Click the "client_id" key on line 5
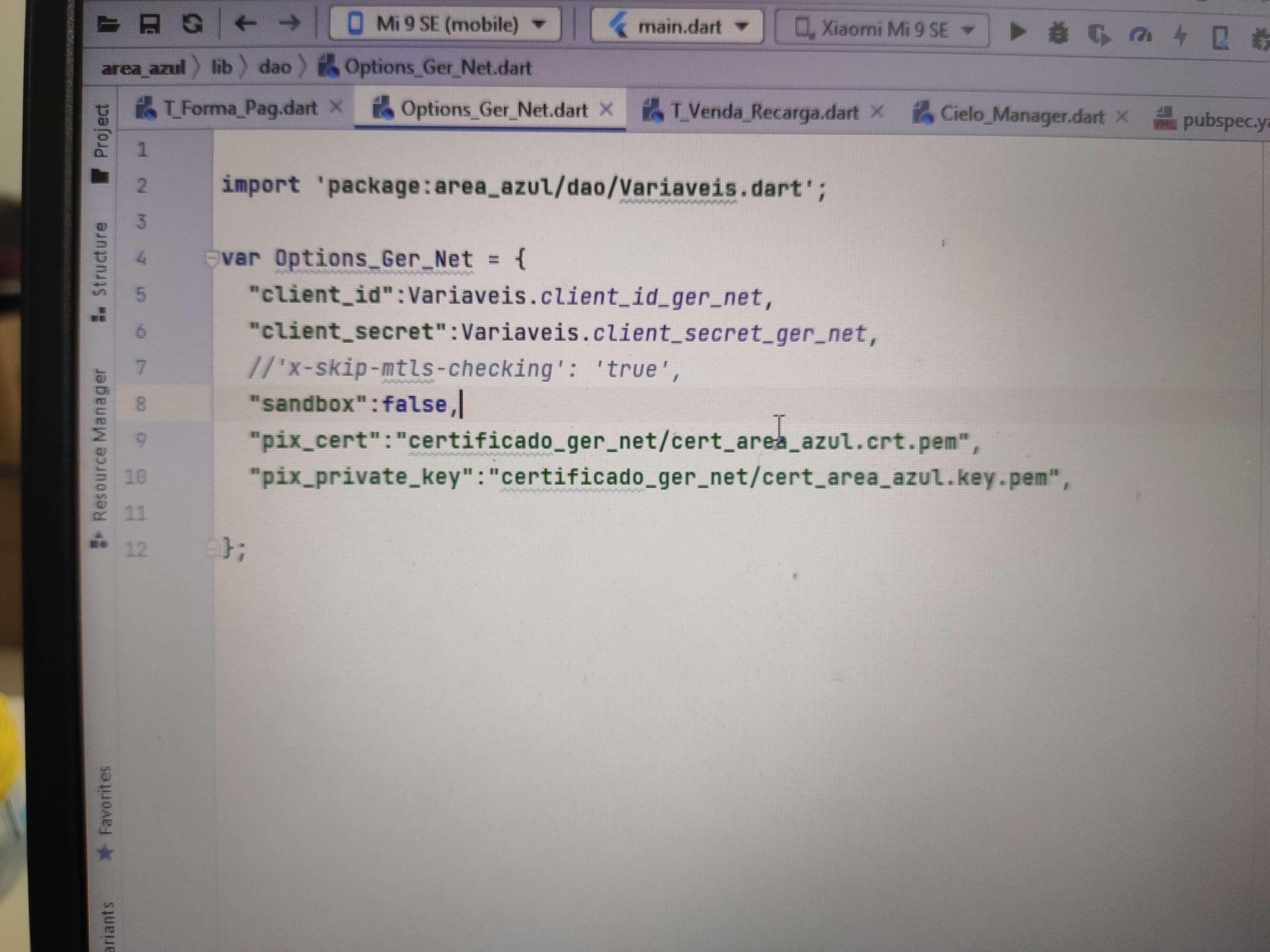This screenshot has width=1270, height=952. (323, 295)
